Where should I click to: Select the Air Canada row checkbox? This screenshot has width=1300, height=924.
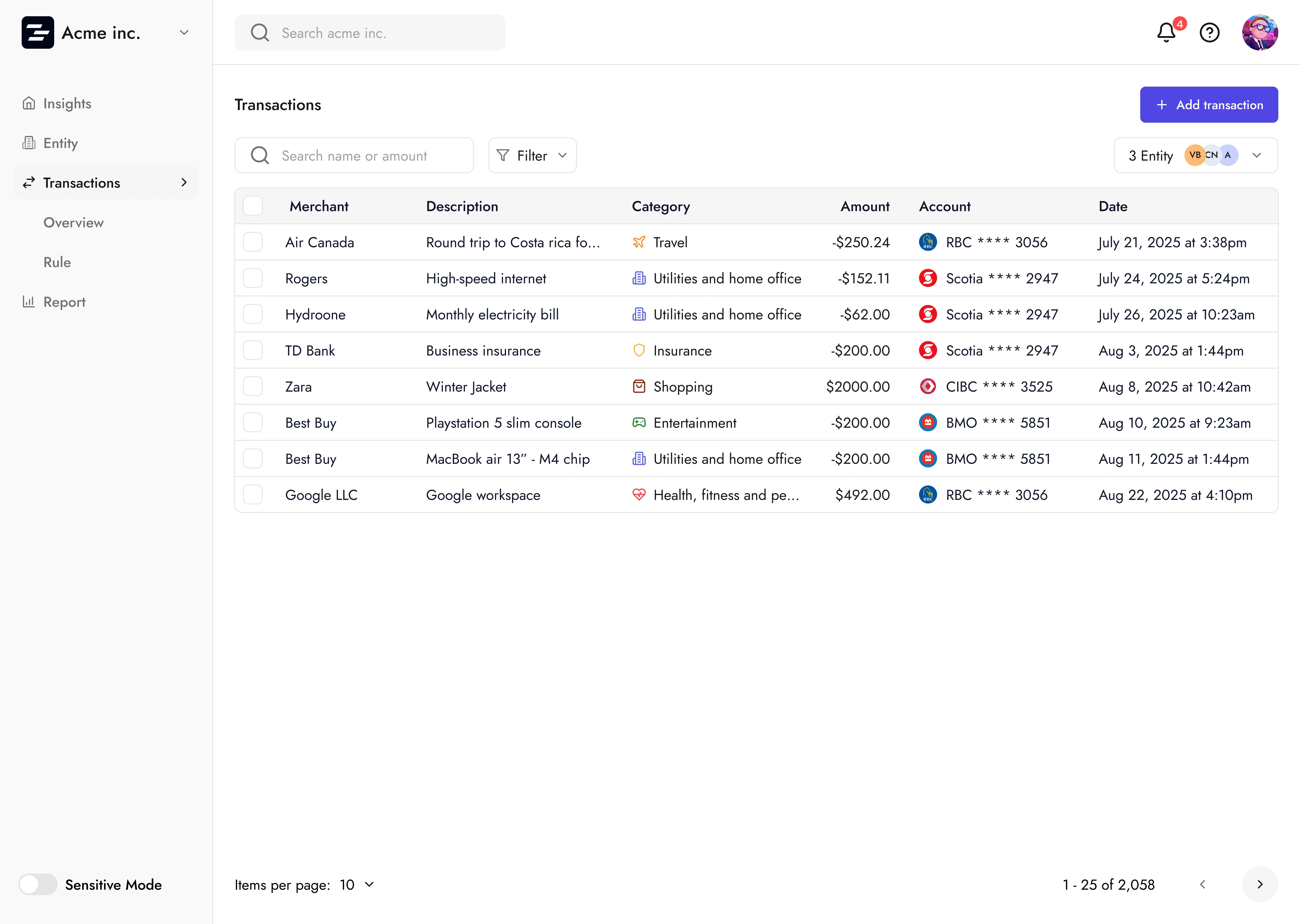tap(253, 242)
